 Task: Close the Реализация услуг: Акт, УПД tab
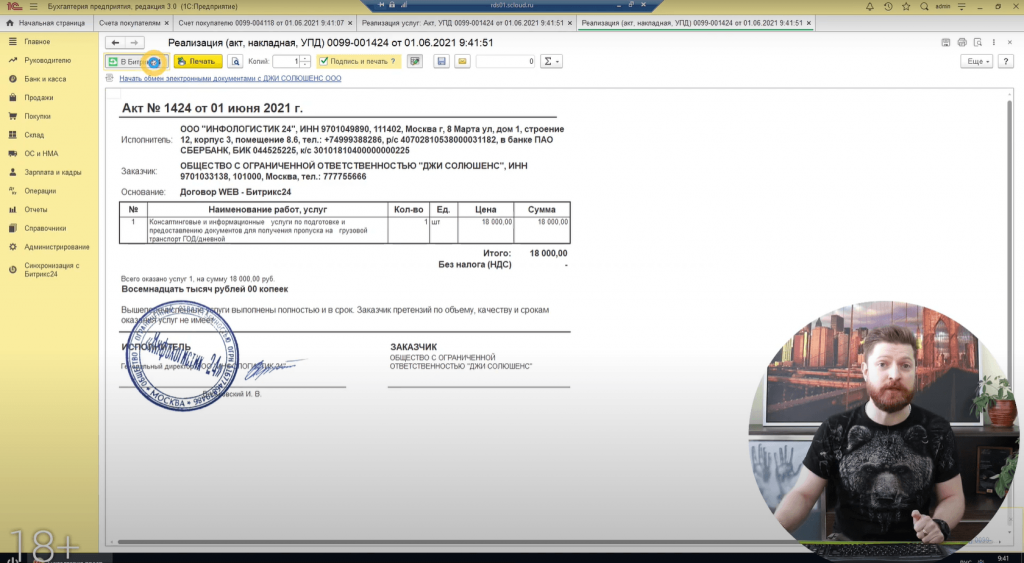569,23
